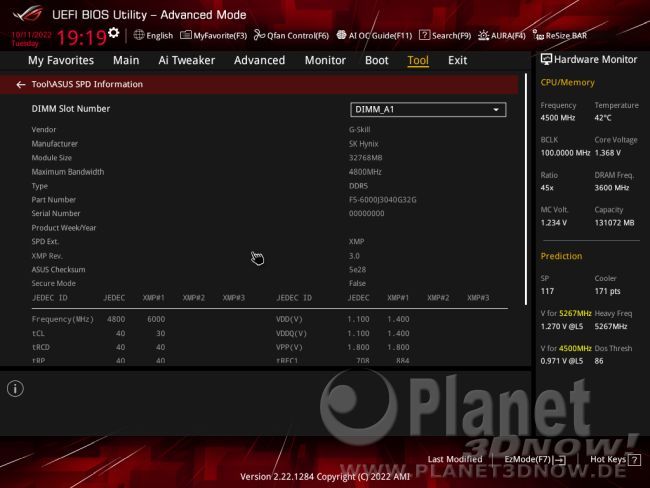Viewport: 650px width, 488px height.
Task: Click Cooler value 171 pts
Action: tap(607, 291)
